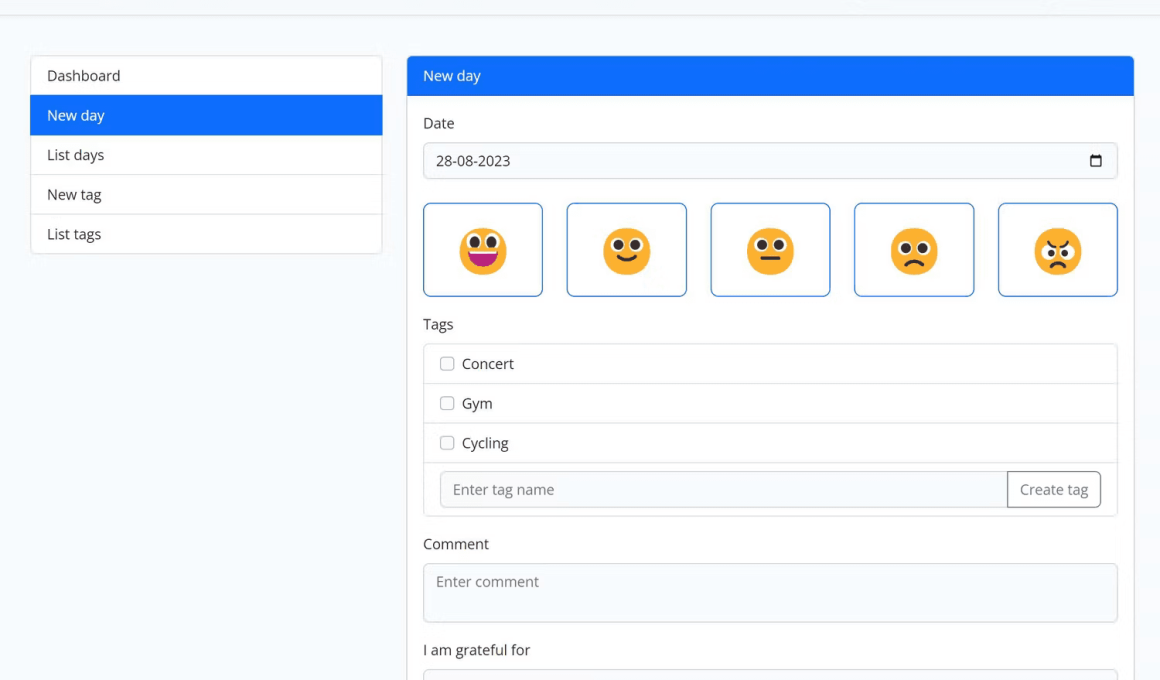Choose the slightly smiling mood emoji
Viewport: 1160px width, 680px height.
(x=627, y=250)
